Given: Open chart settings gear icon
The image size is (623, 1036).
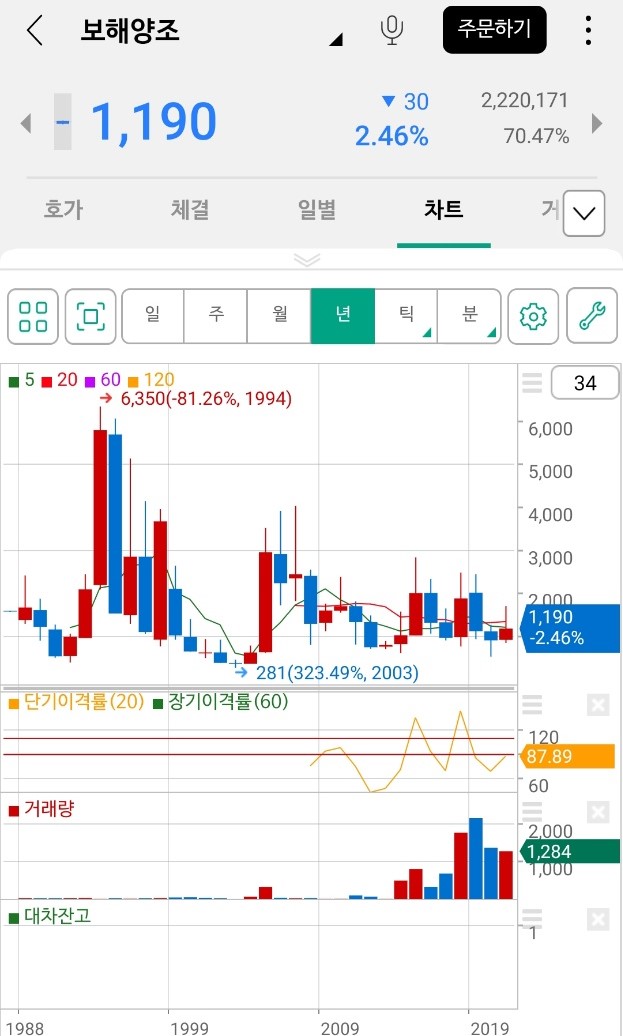Looking at the screenshot, I should pyautogui.click(x=532, y=316).
